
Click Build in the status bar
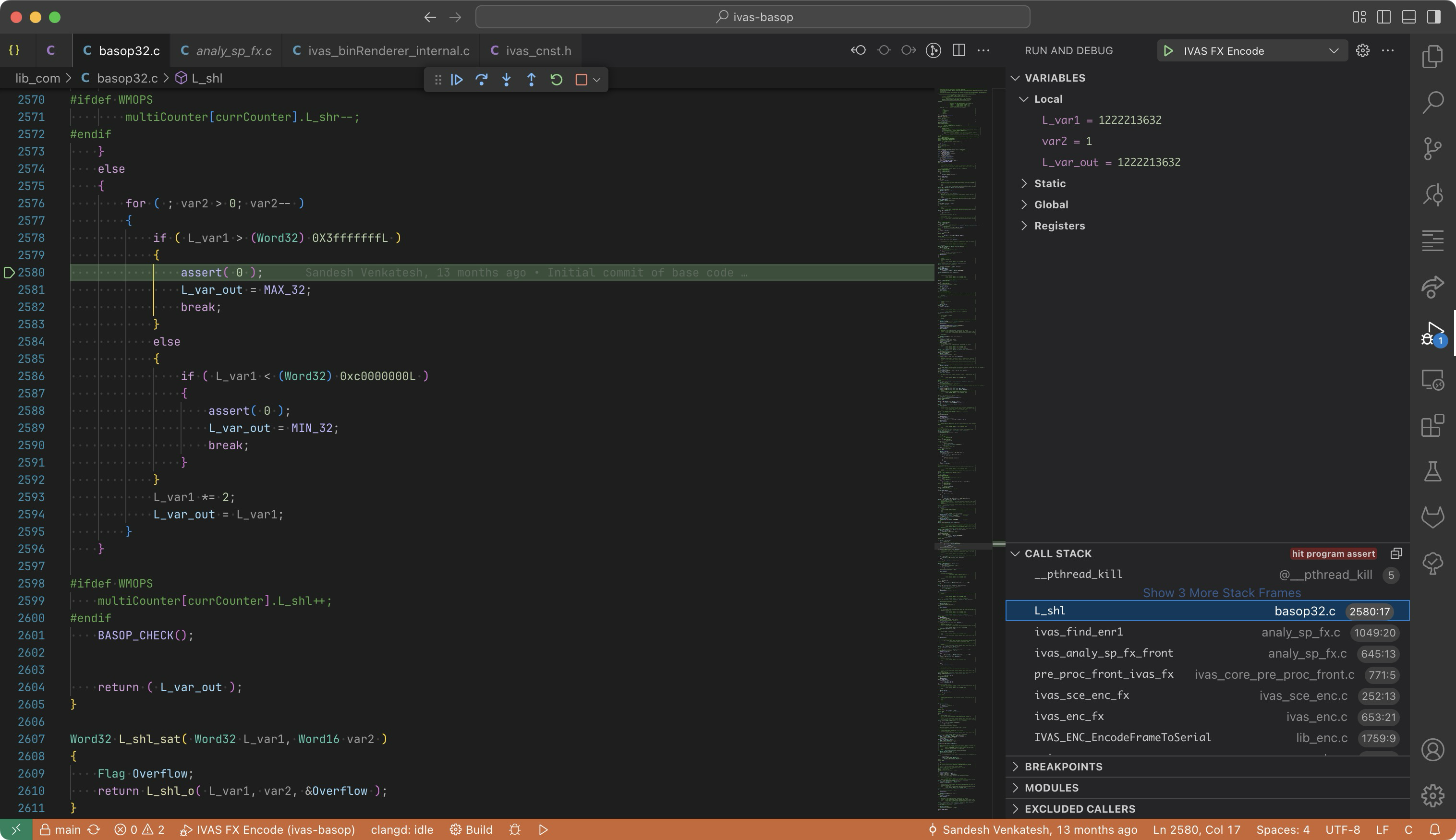[x=472, y=829]
